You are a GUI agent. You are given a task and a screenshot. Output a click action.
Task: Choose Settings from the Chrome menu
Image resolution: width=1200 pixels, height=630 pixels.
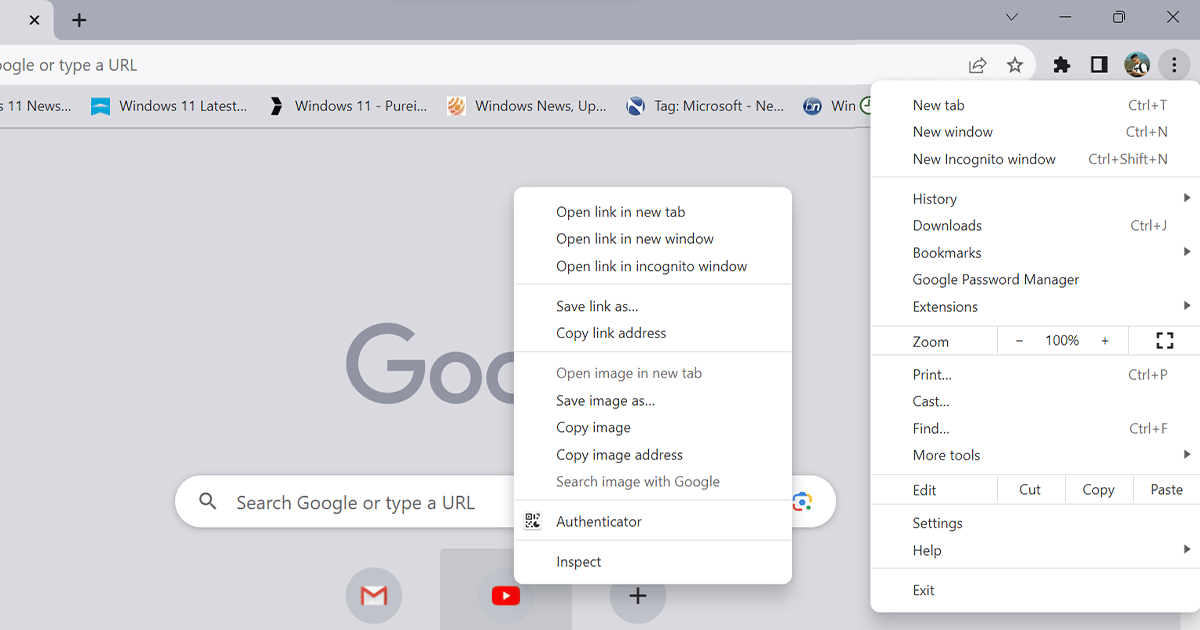(x=938, y=522)
